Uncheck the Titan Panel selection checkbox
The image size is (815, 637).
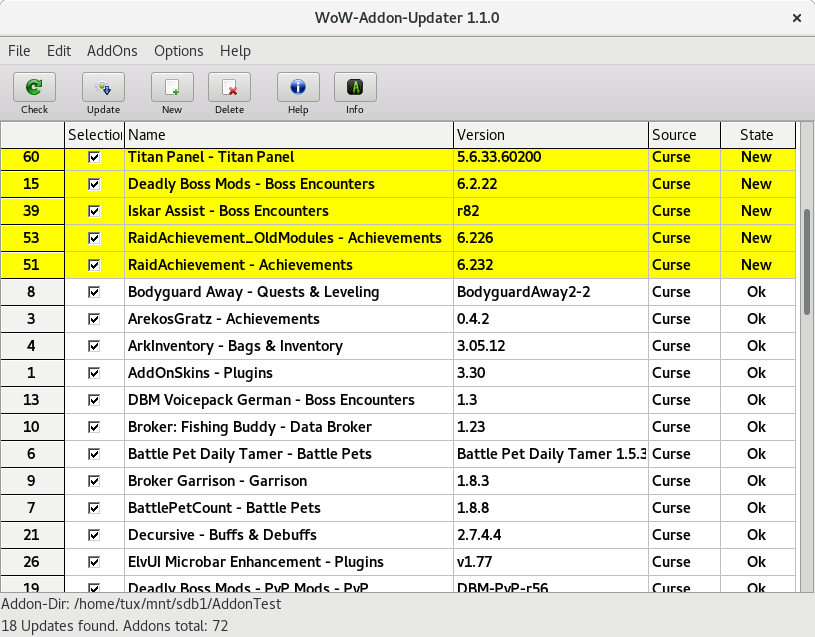point(94,157)
